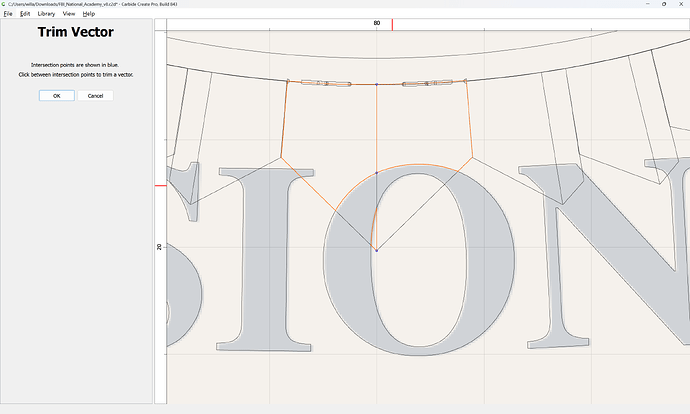This screenshot has height=414, width=690.
Task: Select the blue intersection point at the bottom of the V
Action: (376, 250)
